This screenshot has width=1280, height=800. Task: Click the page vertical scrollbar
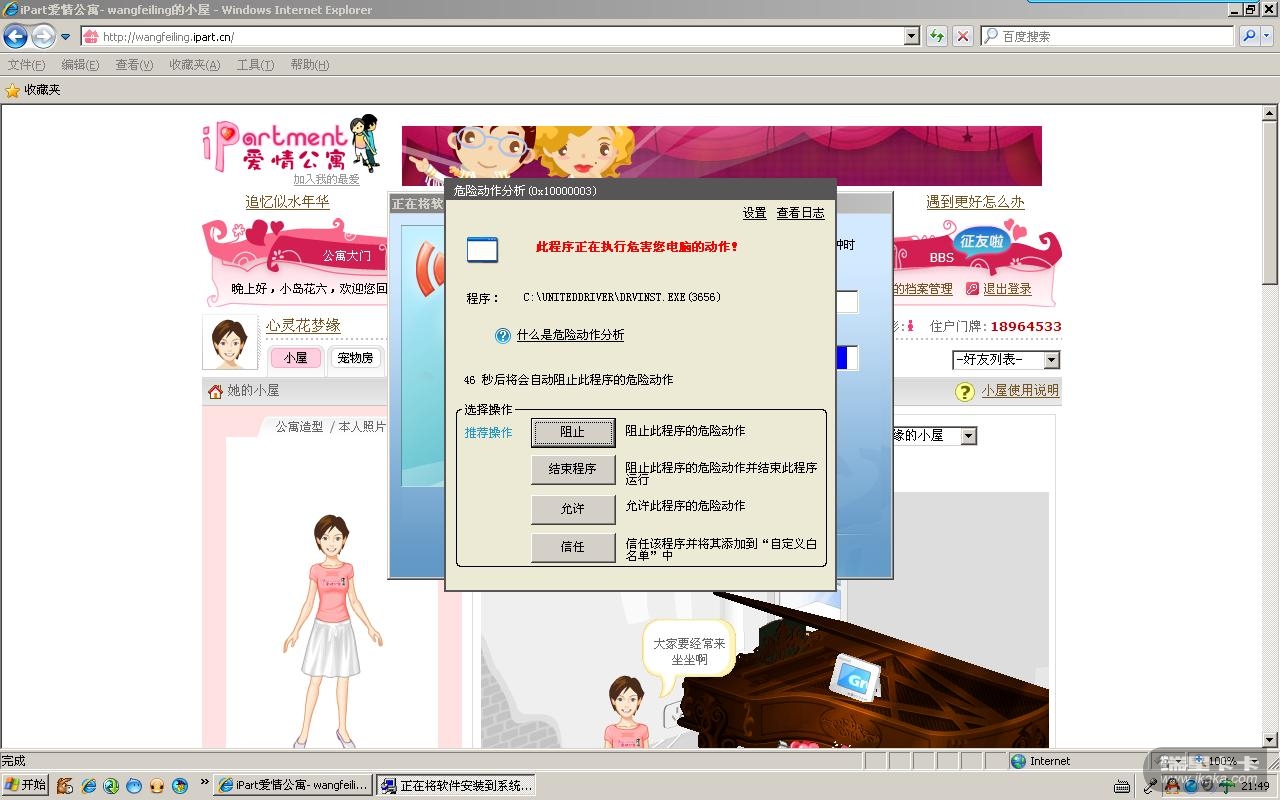(1270, 426)
